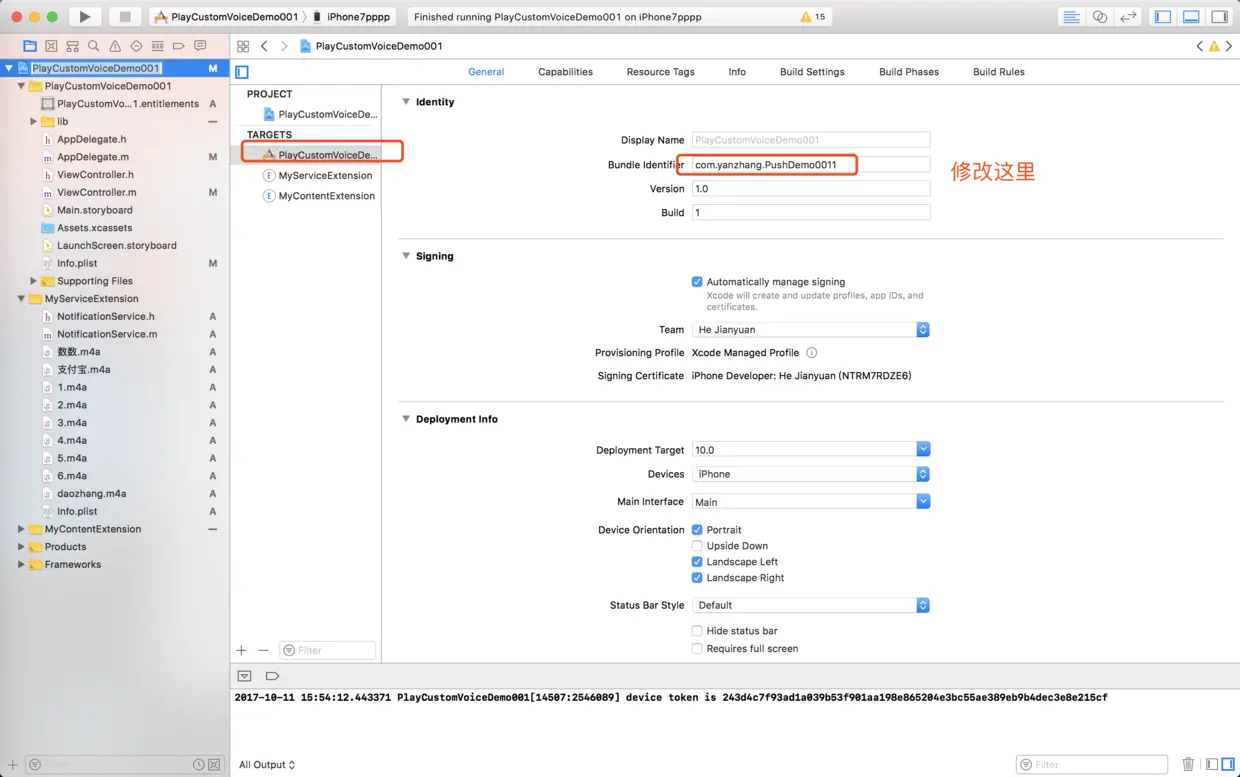
Task: Run the project with Play button
Action: coord(85,17)
